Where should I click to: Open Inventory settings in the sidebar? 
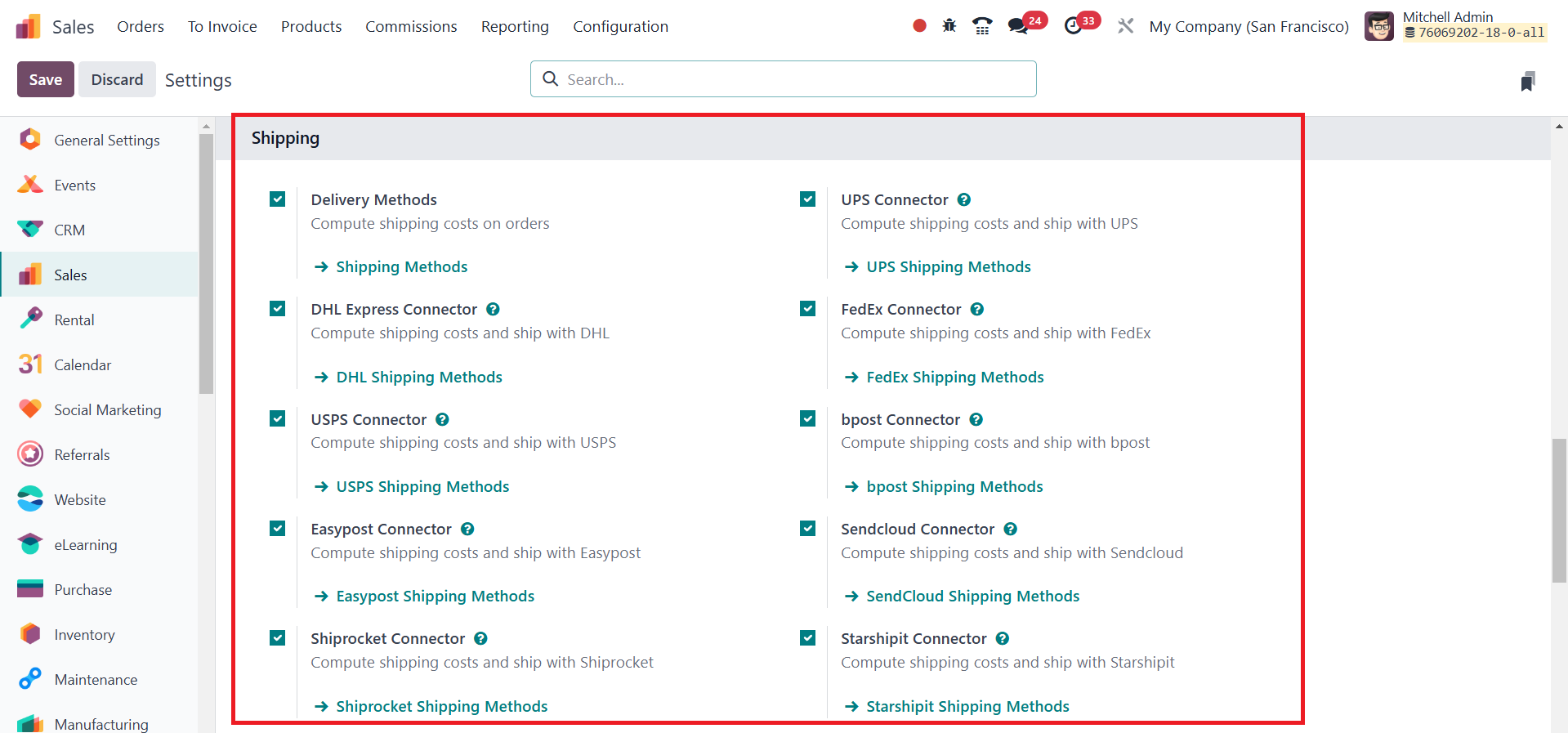[x=99, y=634]
